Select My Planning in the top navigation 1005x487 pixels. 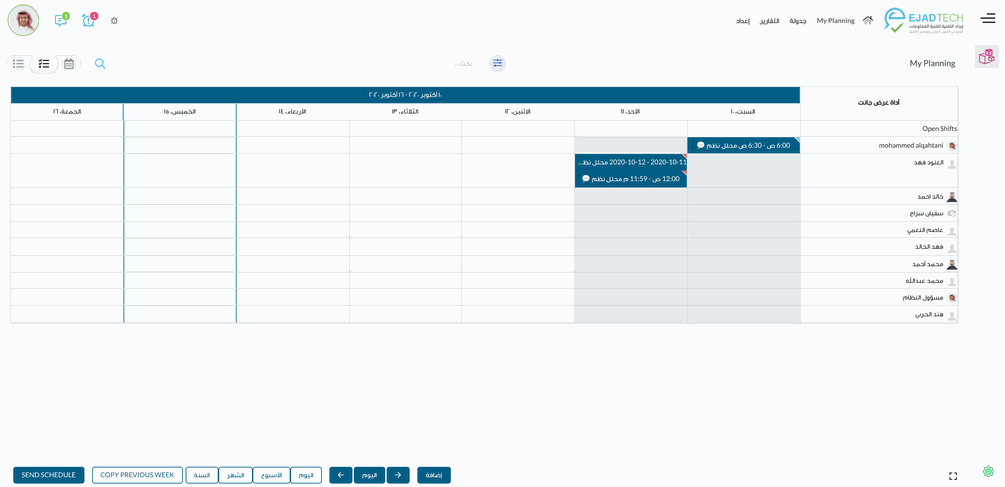tap(835, 21)
